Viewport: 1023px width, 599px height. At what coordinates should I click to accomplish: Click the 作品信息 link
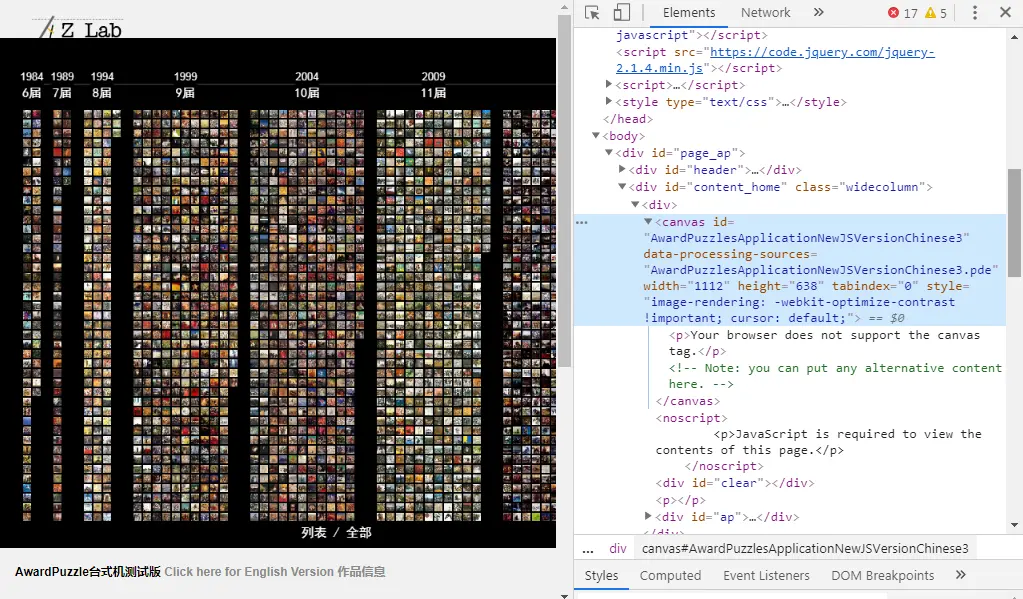click(361, 572)
